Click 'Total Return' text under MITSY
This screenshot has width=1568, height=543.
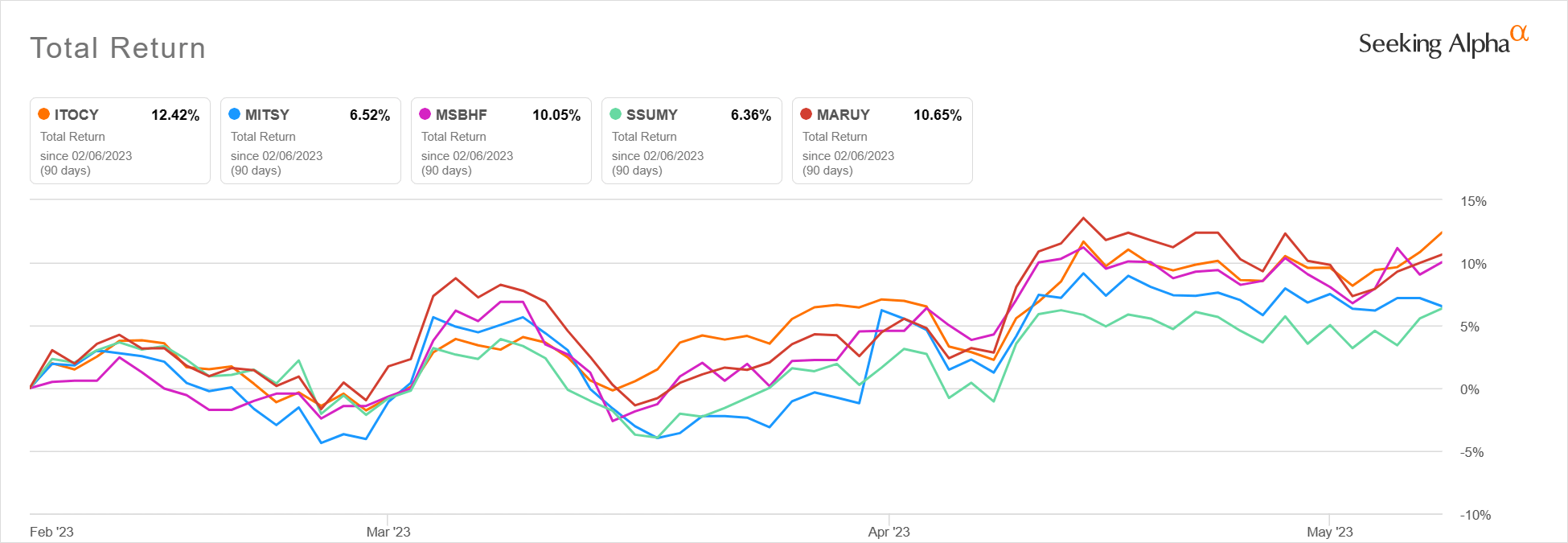(263, 137)
